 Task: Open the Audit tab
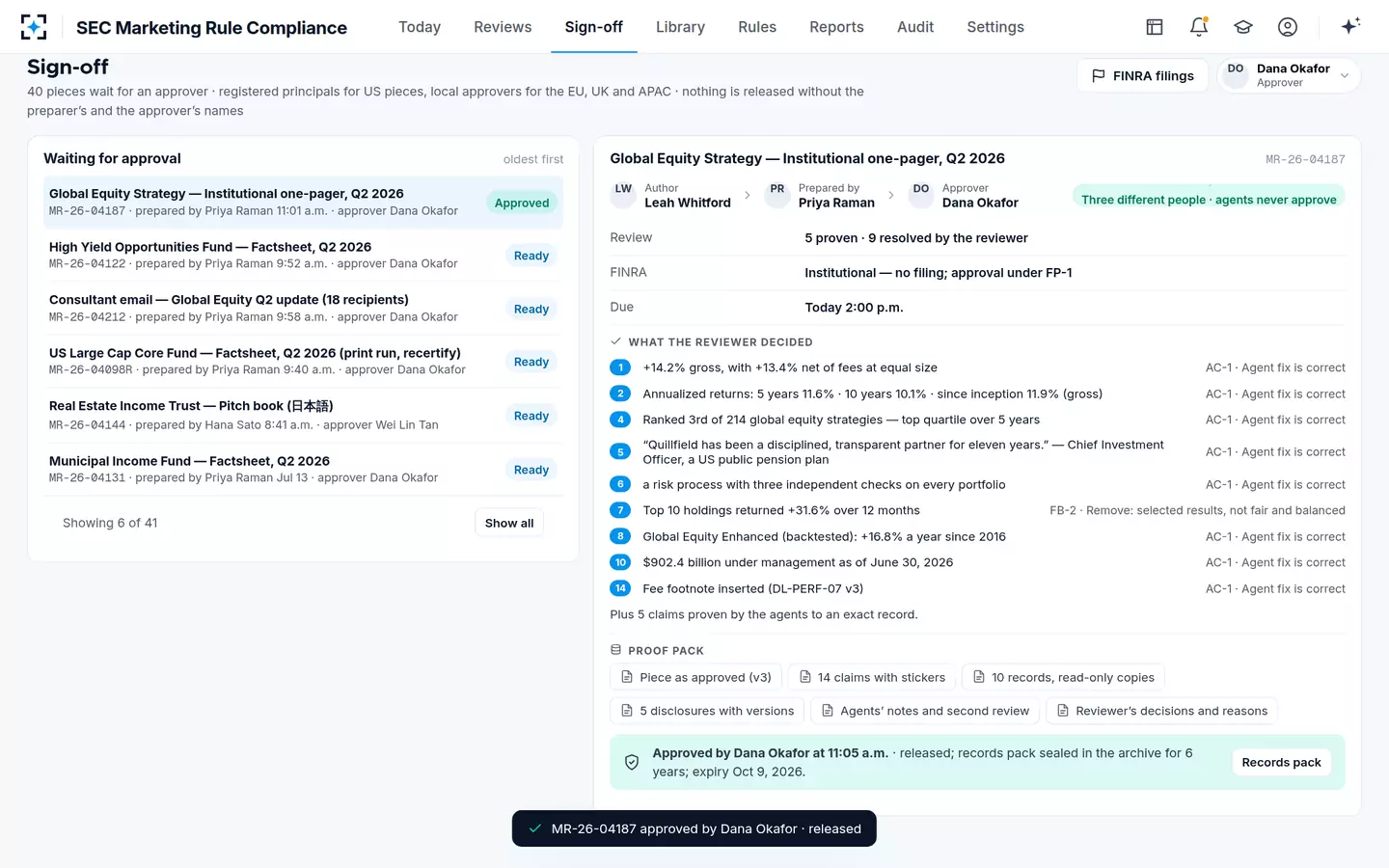tap(915, 27)
